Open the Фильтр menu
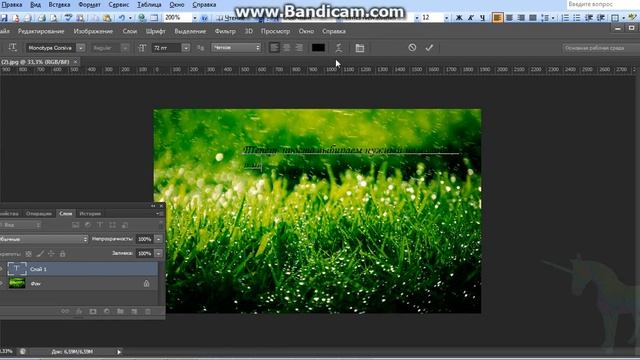The image size is (640, 360). click(225, 31)
